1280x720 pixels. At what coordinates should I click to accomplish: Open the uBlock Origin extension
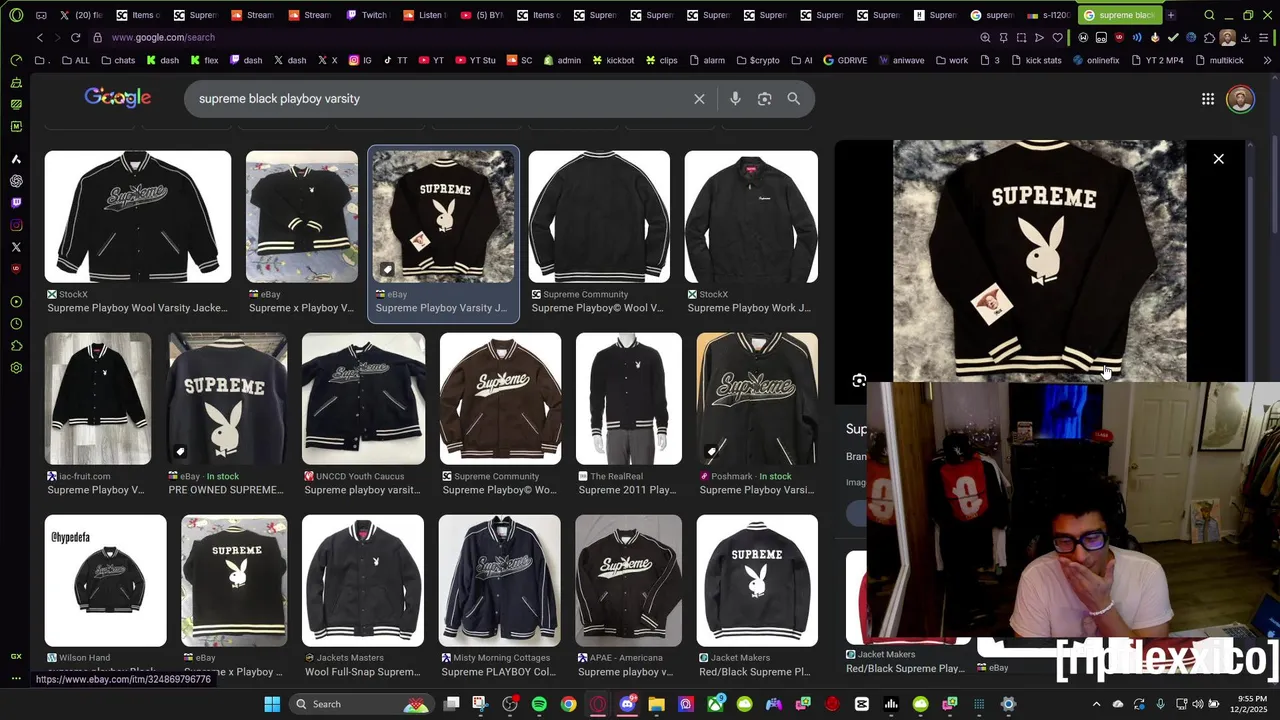tap(1119, 38)
